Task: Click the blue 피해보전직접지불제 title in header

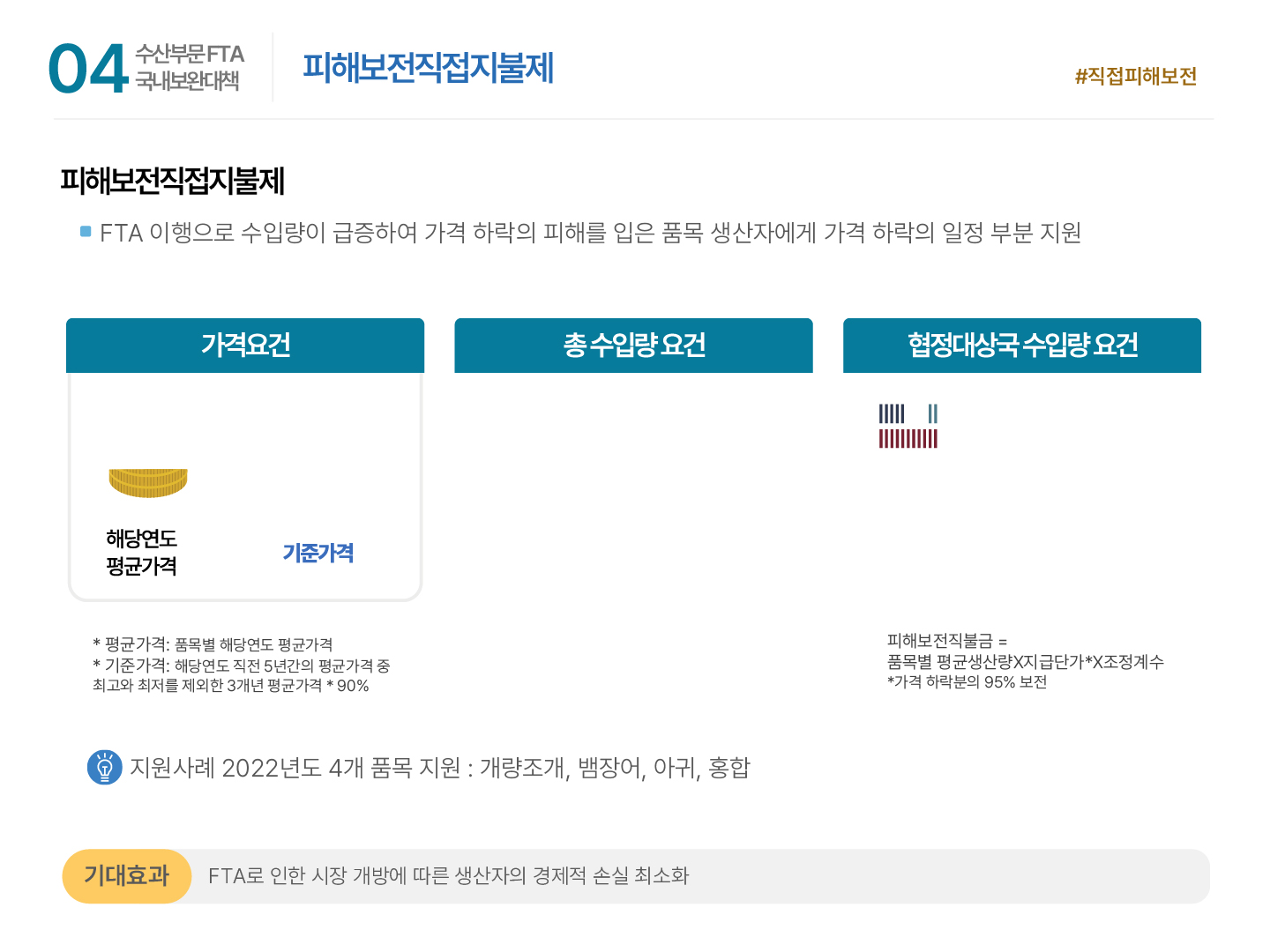Action: tap(429, 68)
